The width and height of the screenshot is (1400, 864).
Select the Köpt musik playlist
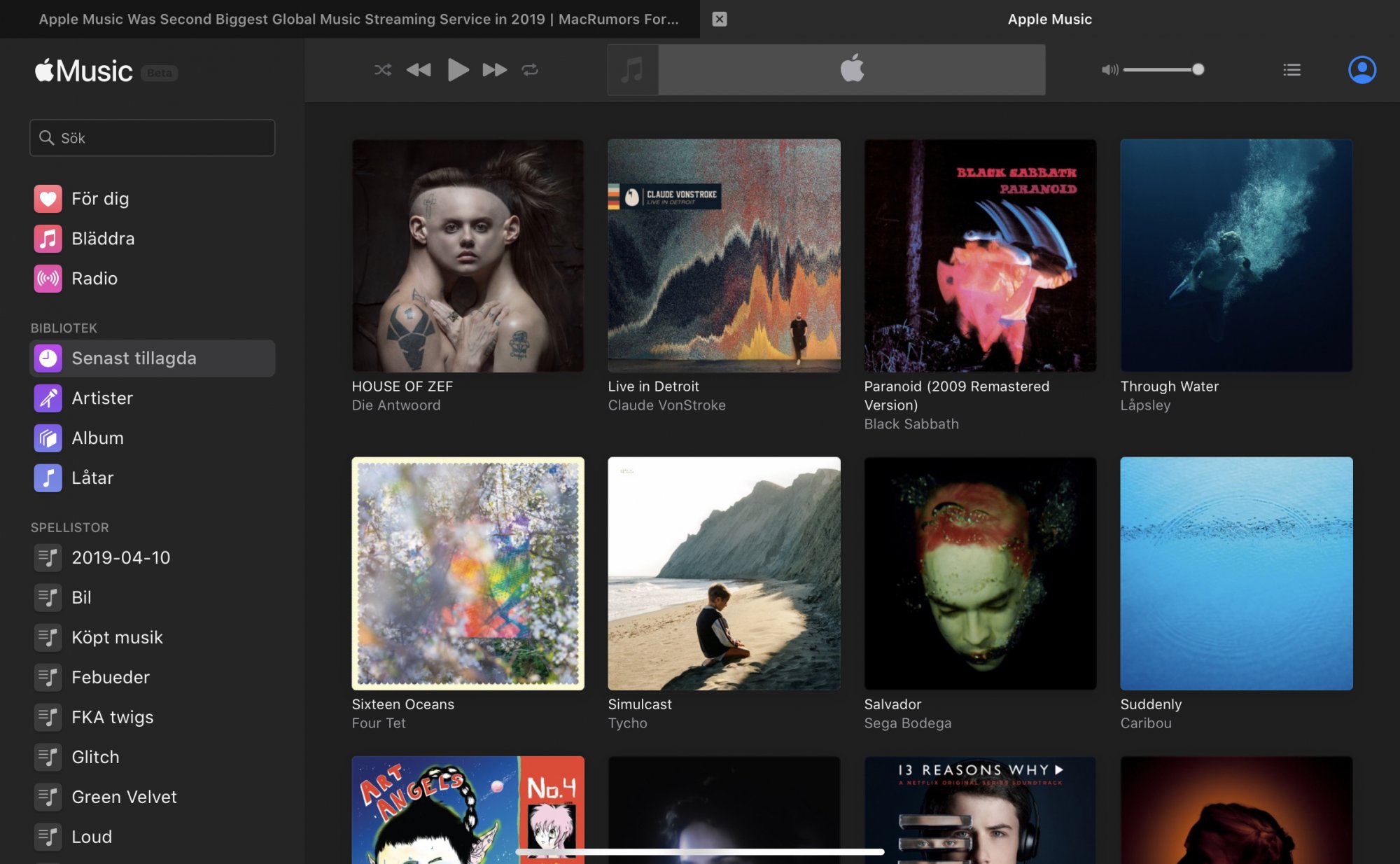point(153,638)
